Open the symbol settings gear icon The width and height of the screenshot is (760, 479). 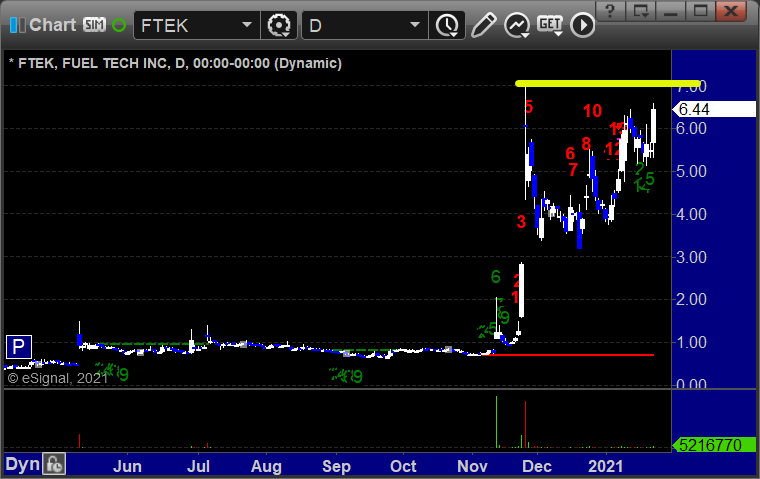[x=279, y=25]
